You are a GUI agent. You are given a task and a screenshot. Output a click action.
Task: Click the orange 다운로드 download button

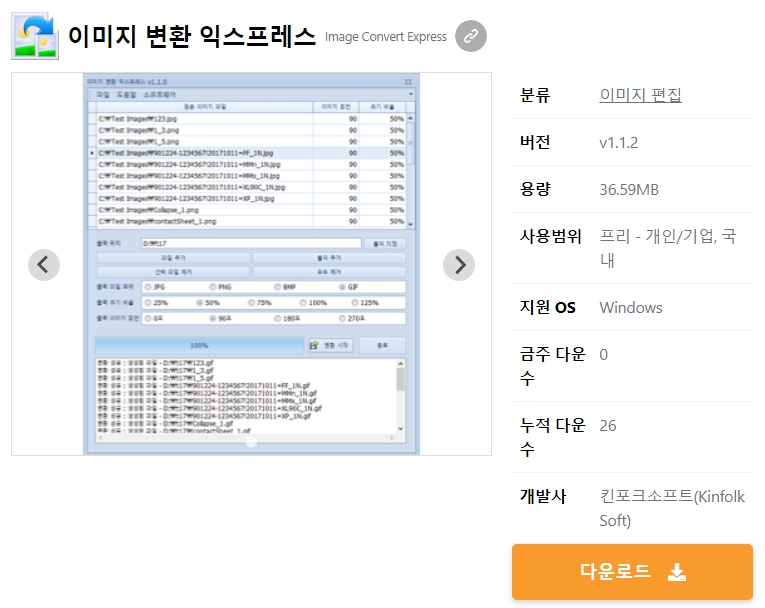point(632,571)
